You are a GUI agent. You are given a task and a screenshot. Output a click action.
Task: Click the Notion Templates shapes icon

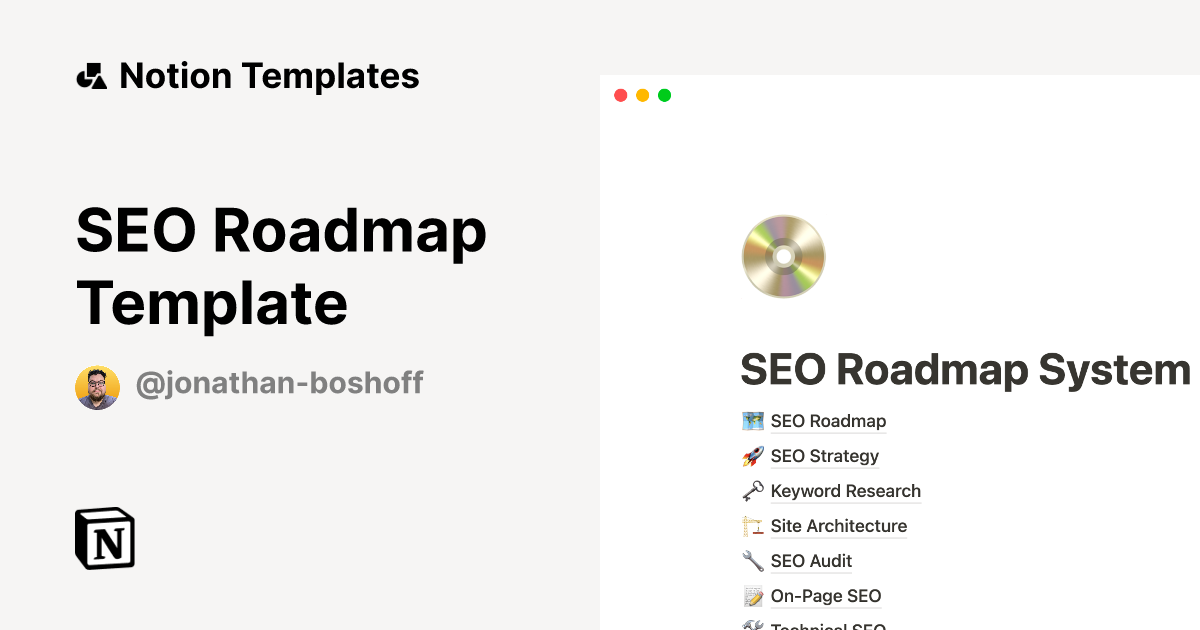[x=91, y=76]
